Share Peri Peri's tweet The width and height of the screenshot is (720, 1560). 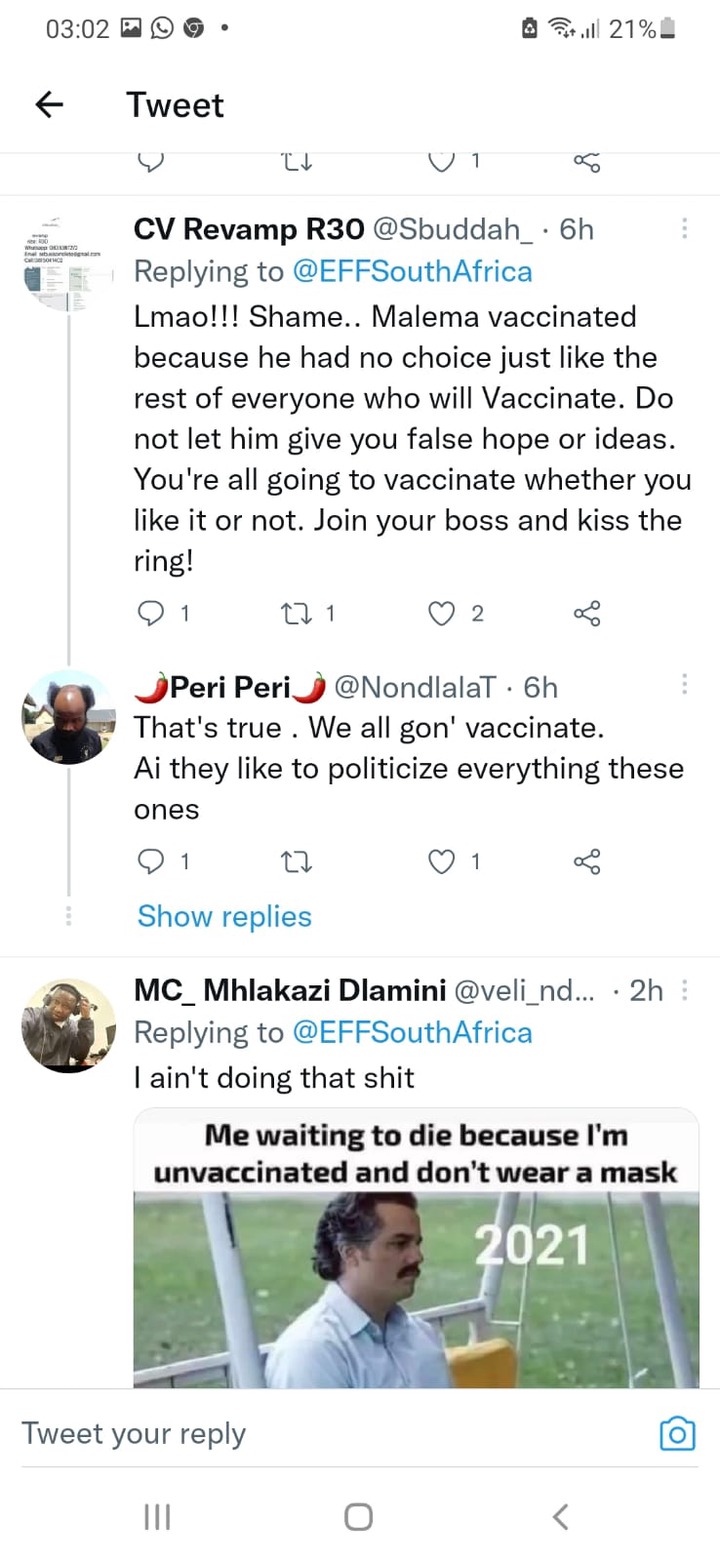(x=587, y=861)
